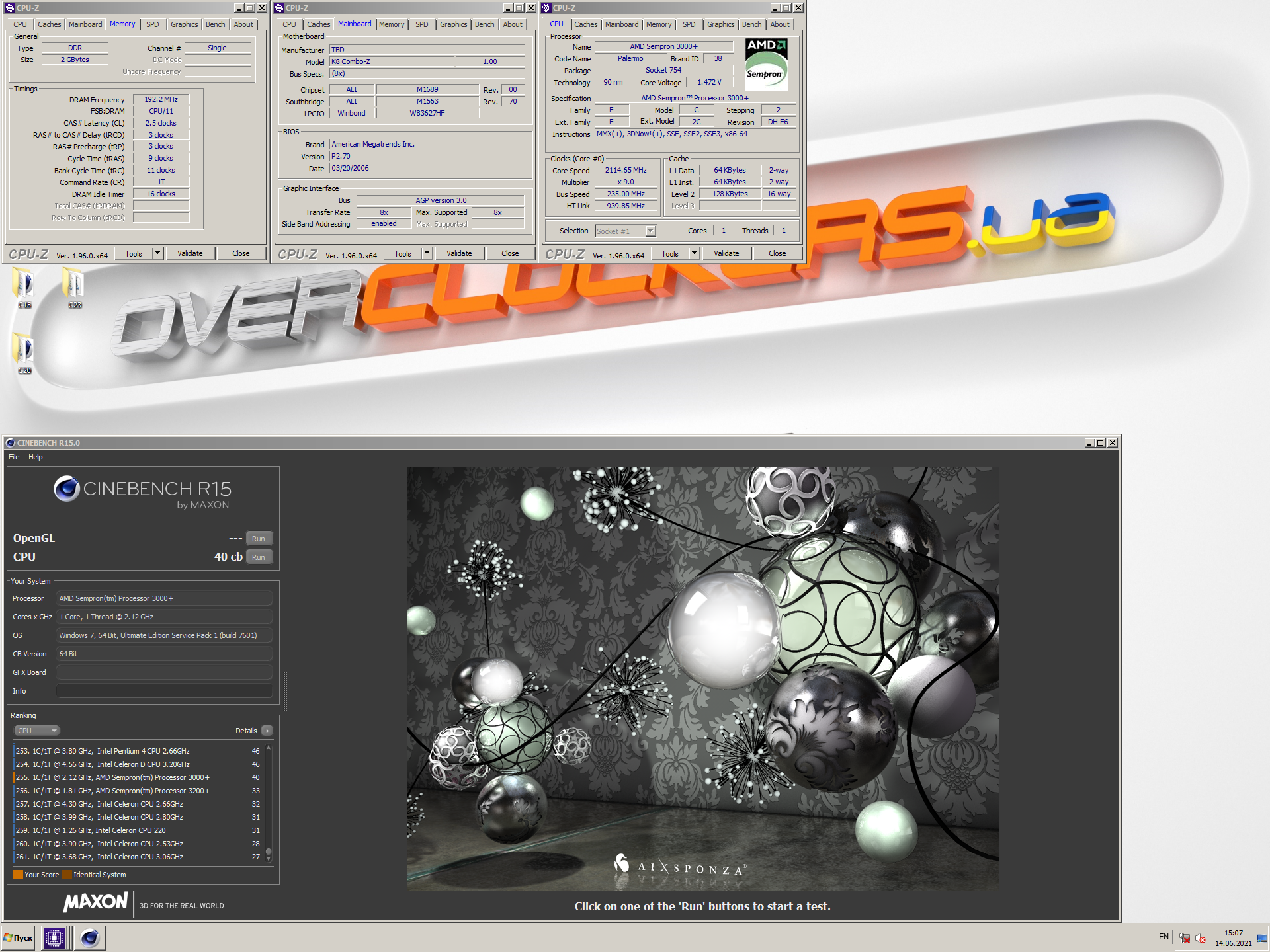The width and height of the screenshot is (1270, 952).
Task: Select ranking row Intel Celeron CPU 3.06GHz
Action: 138,857
